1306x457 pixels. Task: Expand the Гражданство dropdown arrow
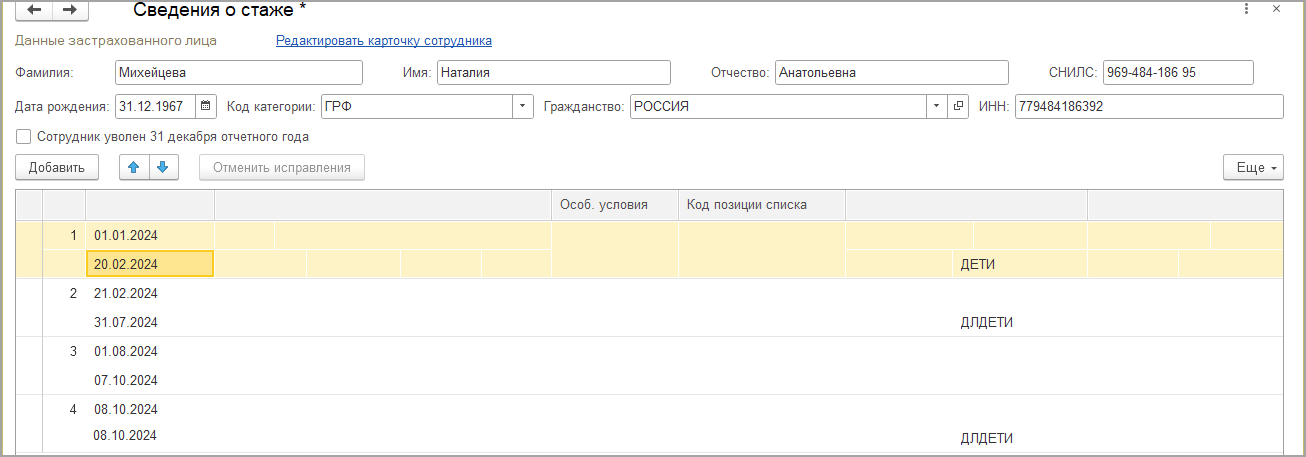pos(937,106)
